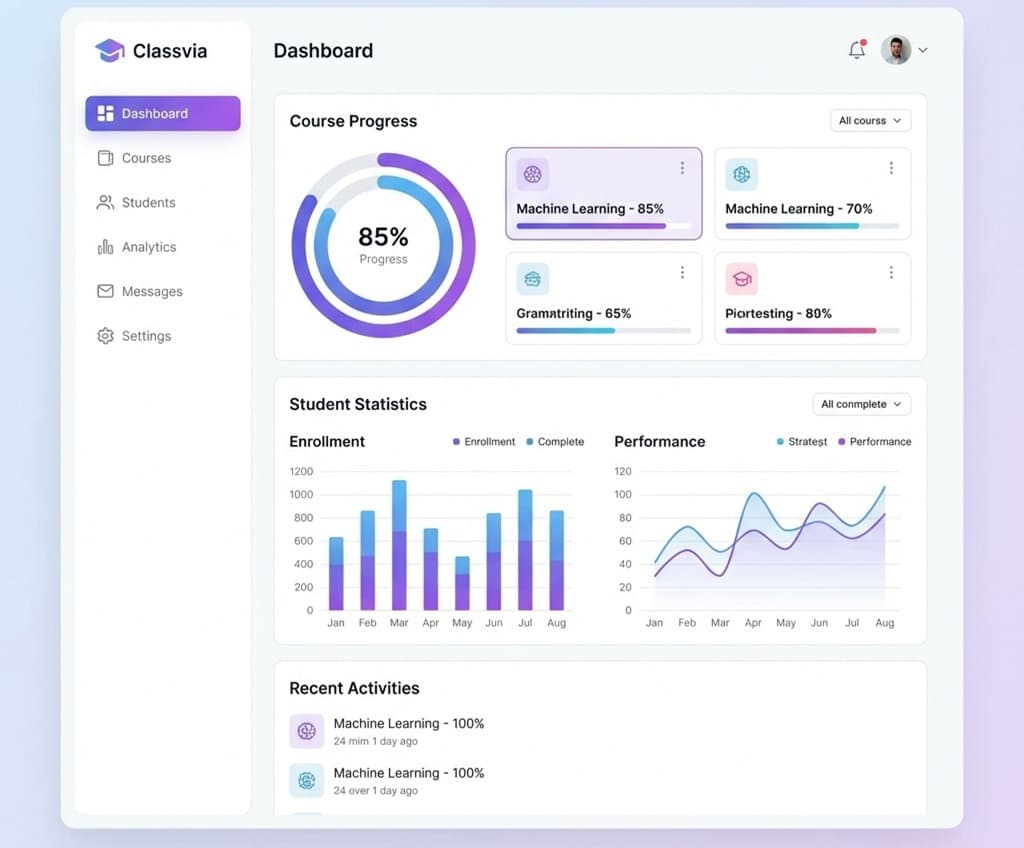
Task: Toggle the Complete legend item
Action: [555, 442]
